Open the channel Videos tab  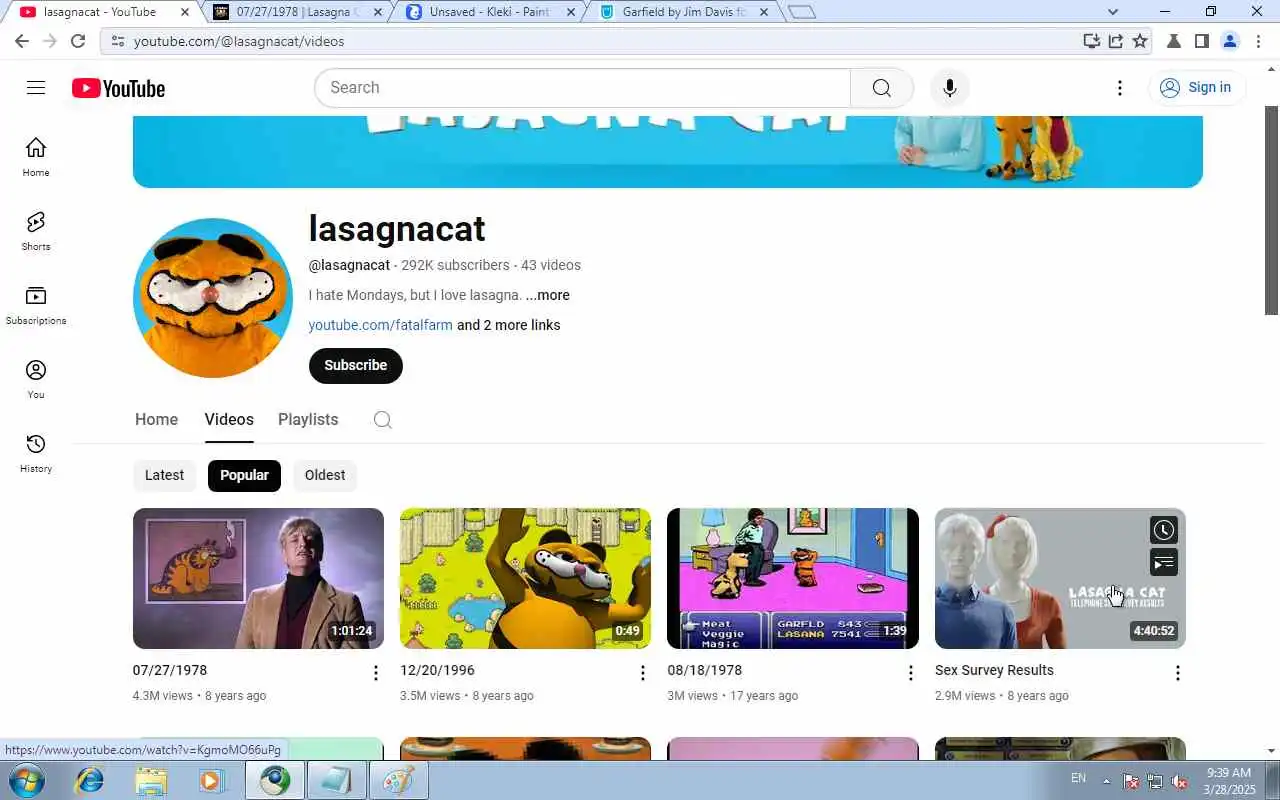pos(229,420)
